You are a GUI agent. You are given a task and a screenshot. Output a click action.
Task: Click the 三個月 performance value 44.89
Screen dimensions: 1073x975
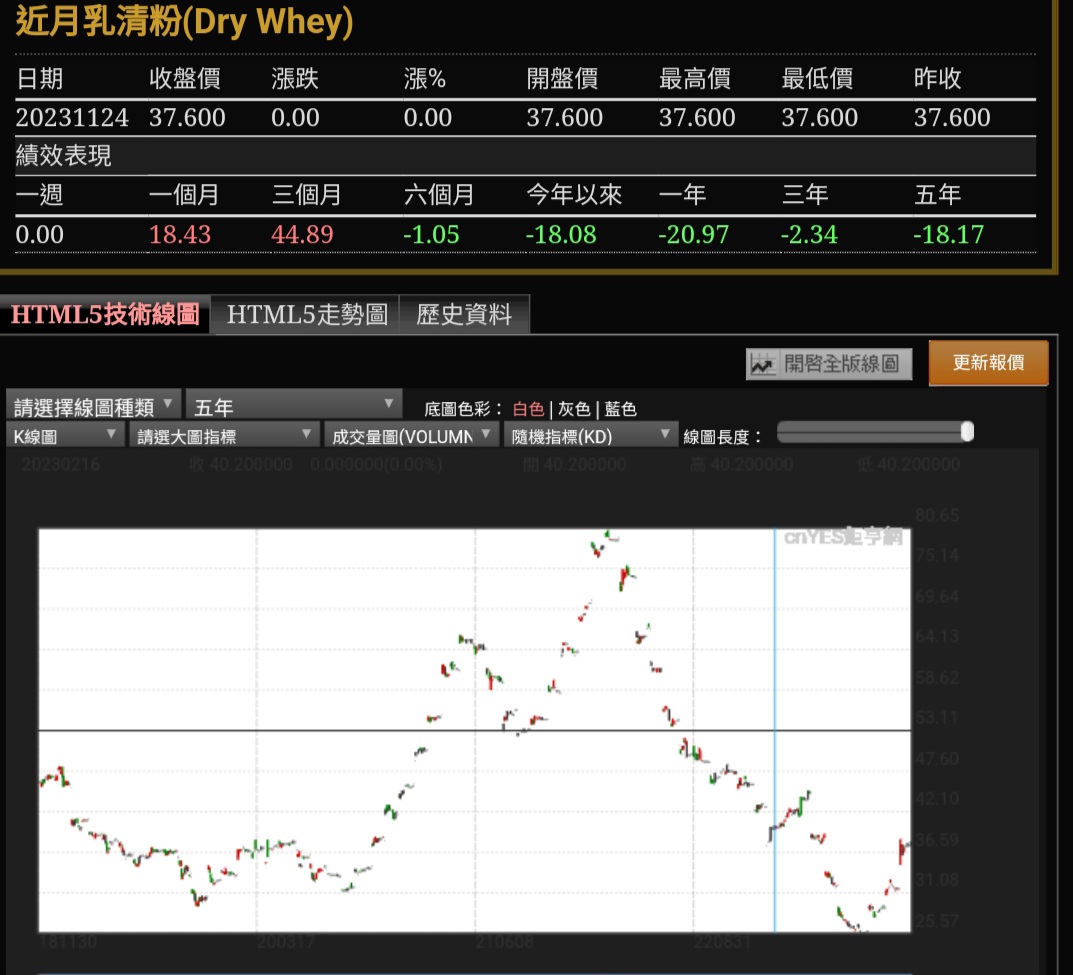(302, 235)
